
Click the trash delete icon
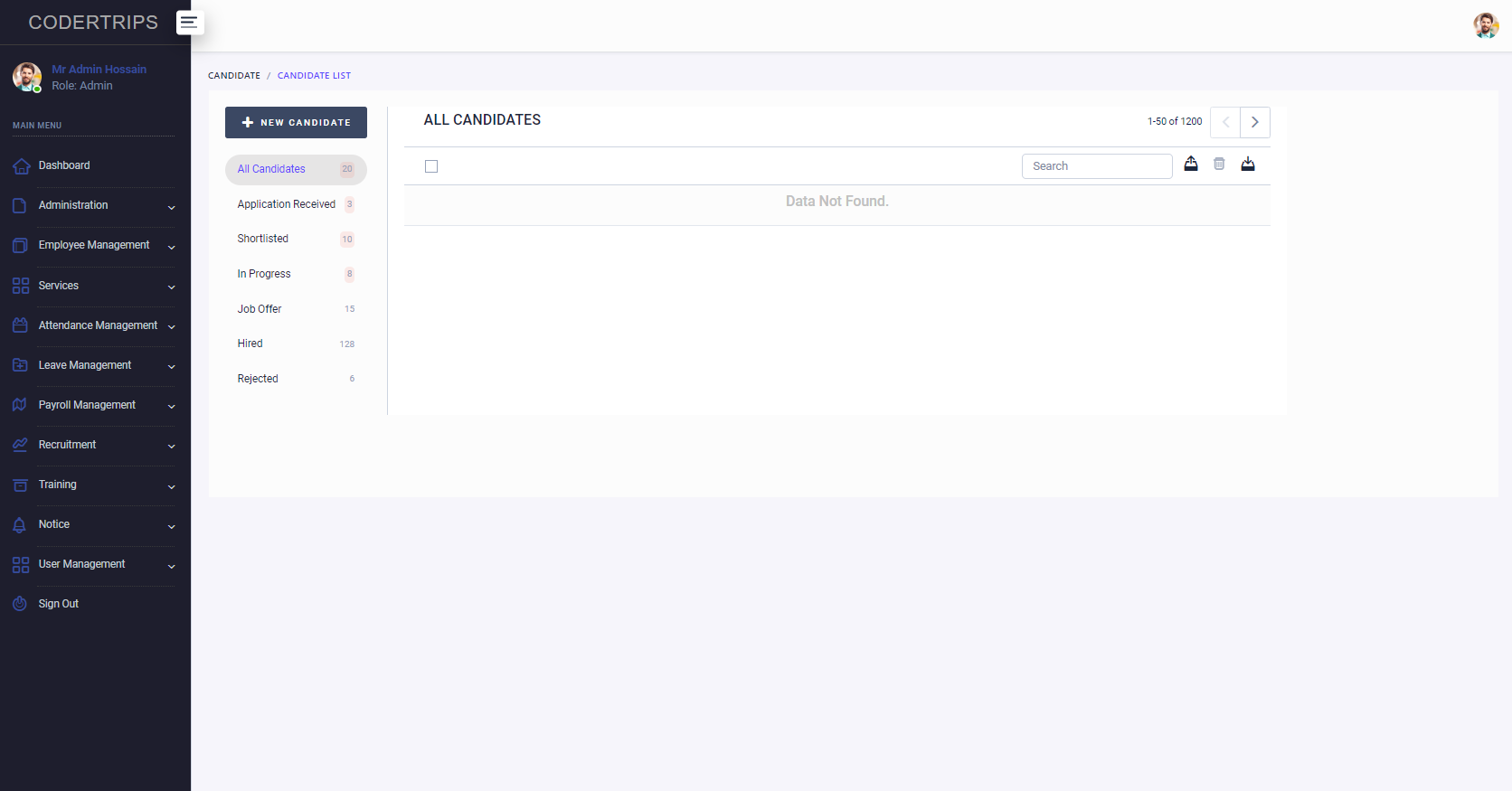pyautogui.click(x=1219, y=164)
